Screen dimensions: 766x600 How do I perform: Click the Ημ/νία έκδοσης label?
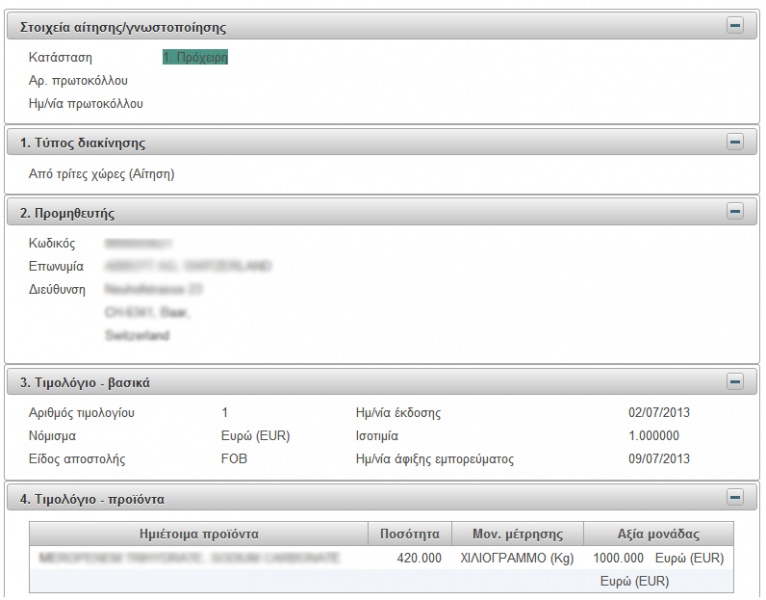398,413
